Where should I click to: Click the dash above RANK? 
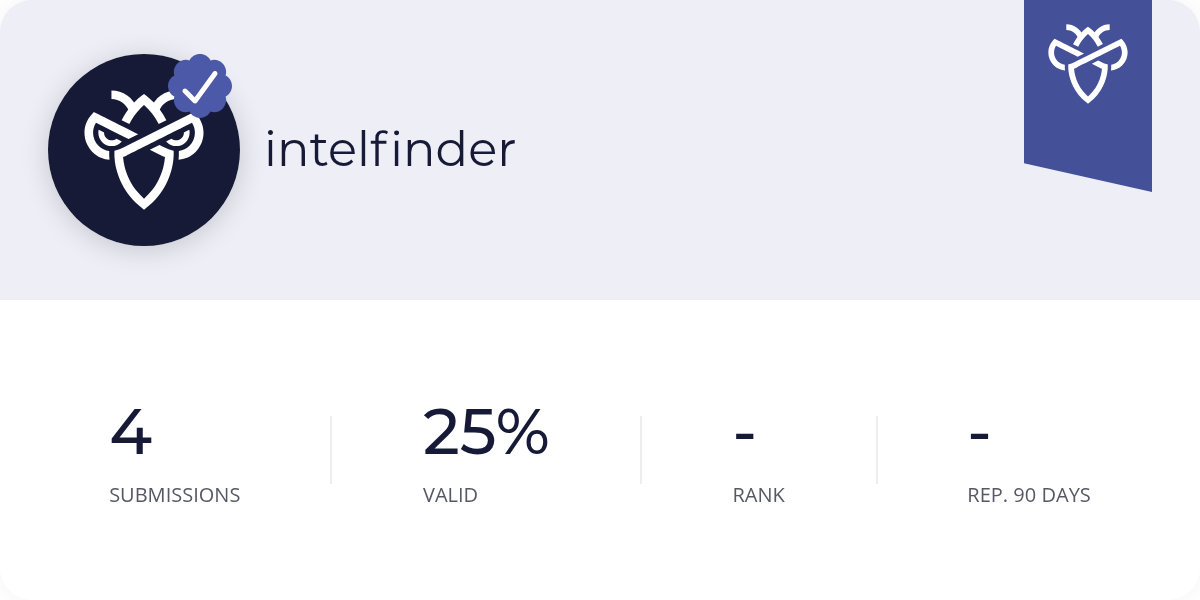click(x=744, y=436)
